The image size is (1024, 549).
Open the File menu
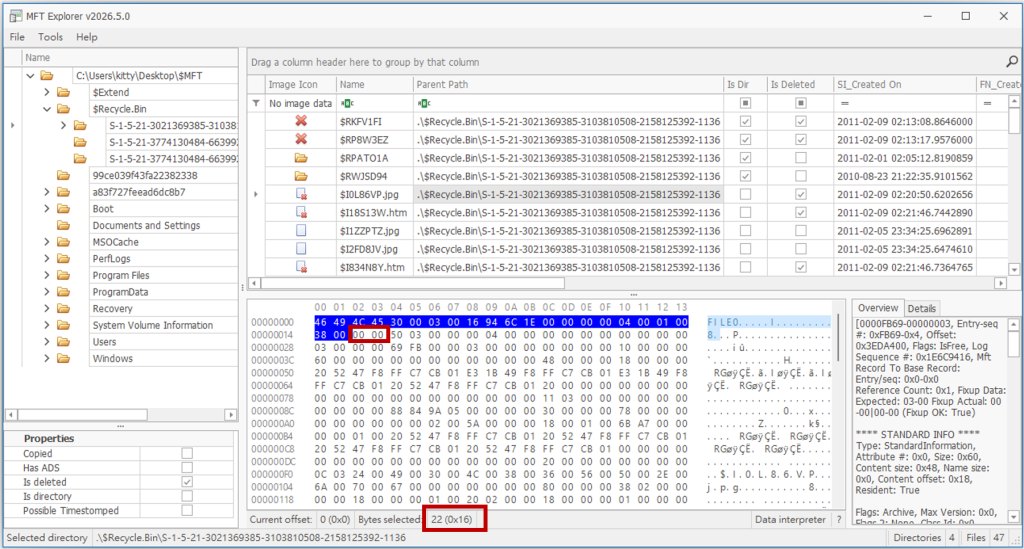(x=17, y=37)
